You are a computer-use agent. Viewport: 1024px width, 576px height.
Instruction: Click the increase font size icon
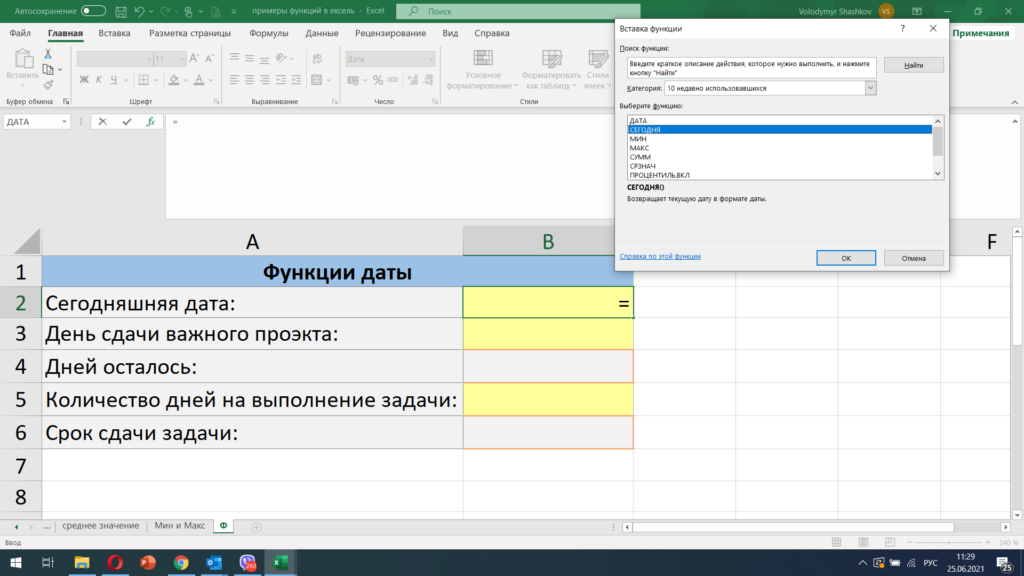194,59
